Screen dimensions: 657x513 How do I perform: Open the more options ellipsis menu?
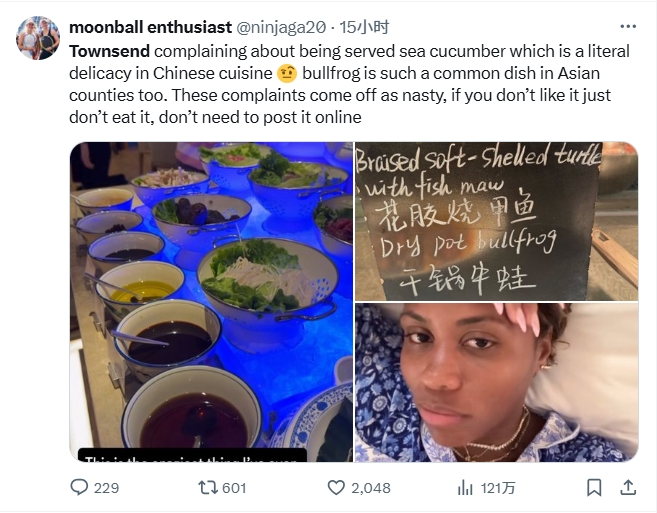628,26
